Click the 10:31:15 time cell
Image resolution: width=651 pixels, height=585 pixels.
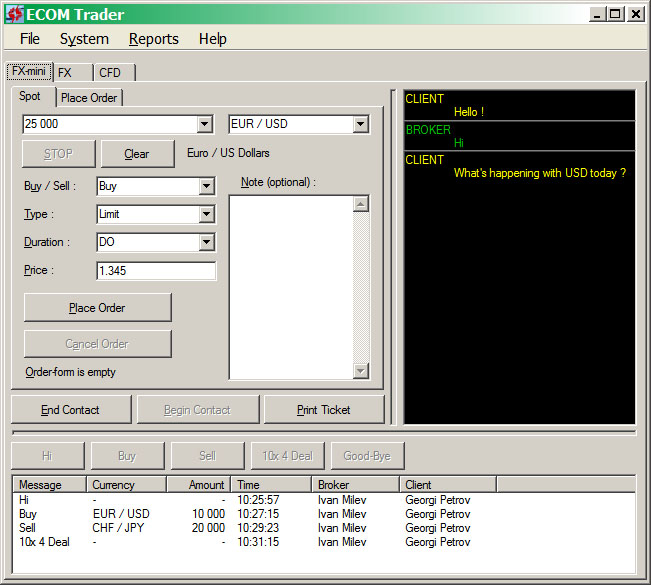(258, 542)
